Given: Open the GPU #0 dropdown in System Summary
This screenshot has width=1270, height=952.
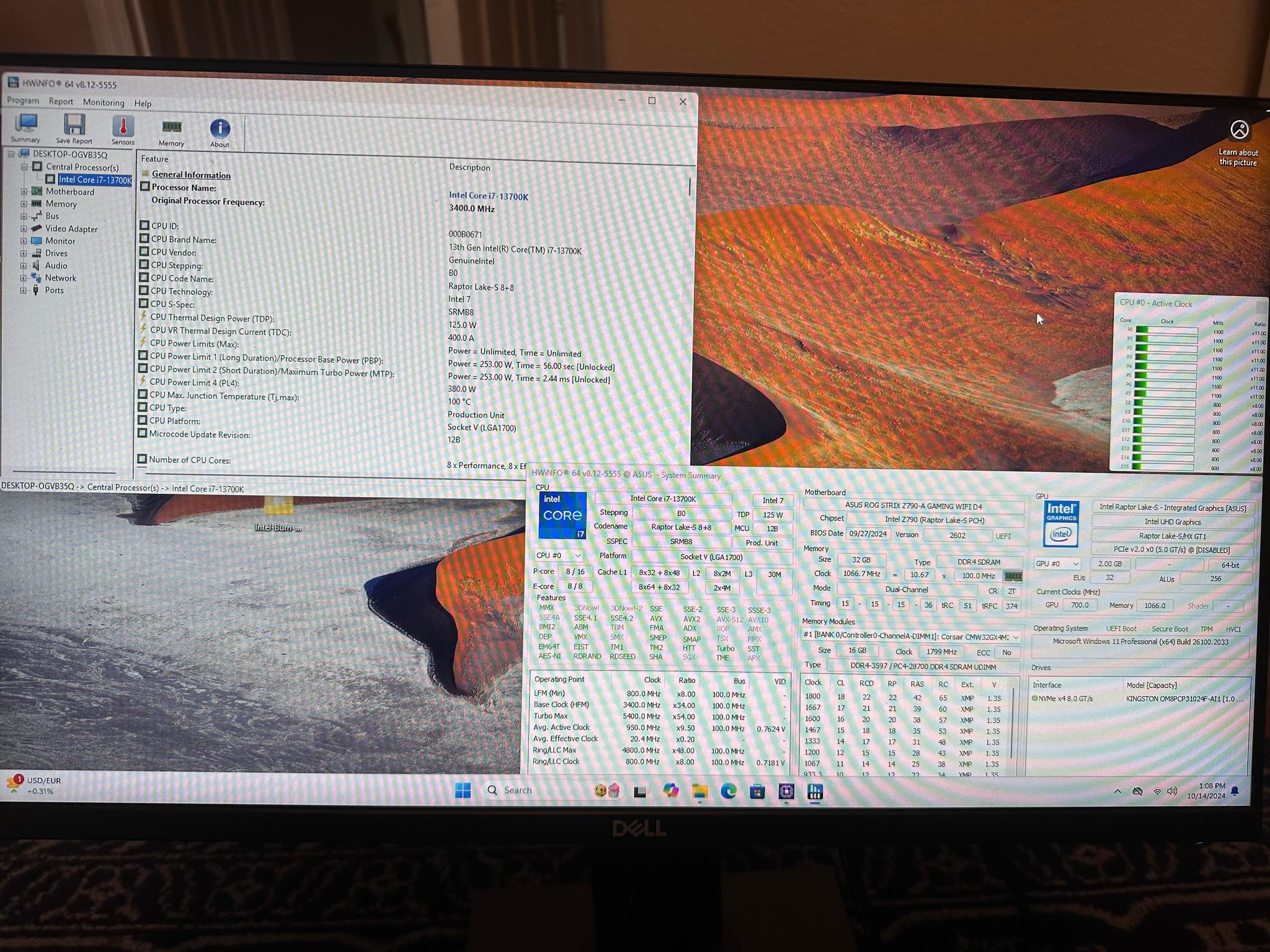Looking at the screenshot, I should (1057, 563).
